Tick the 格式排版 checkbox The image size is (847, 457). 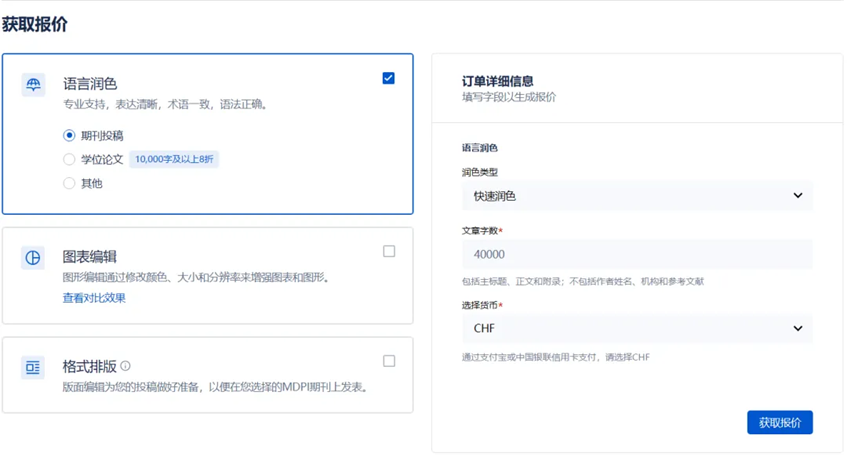pyautogui.click(x=389, y=361)
